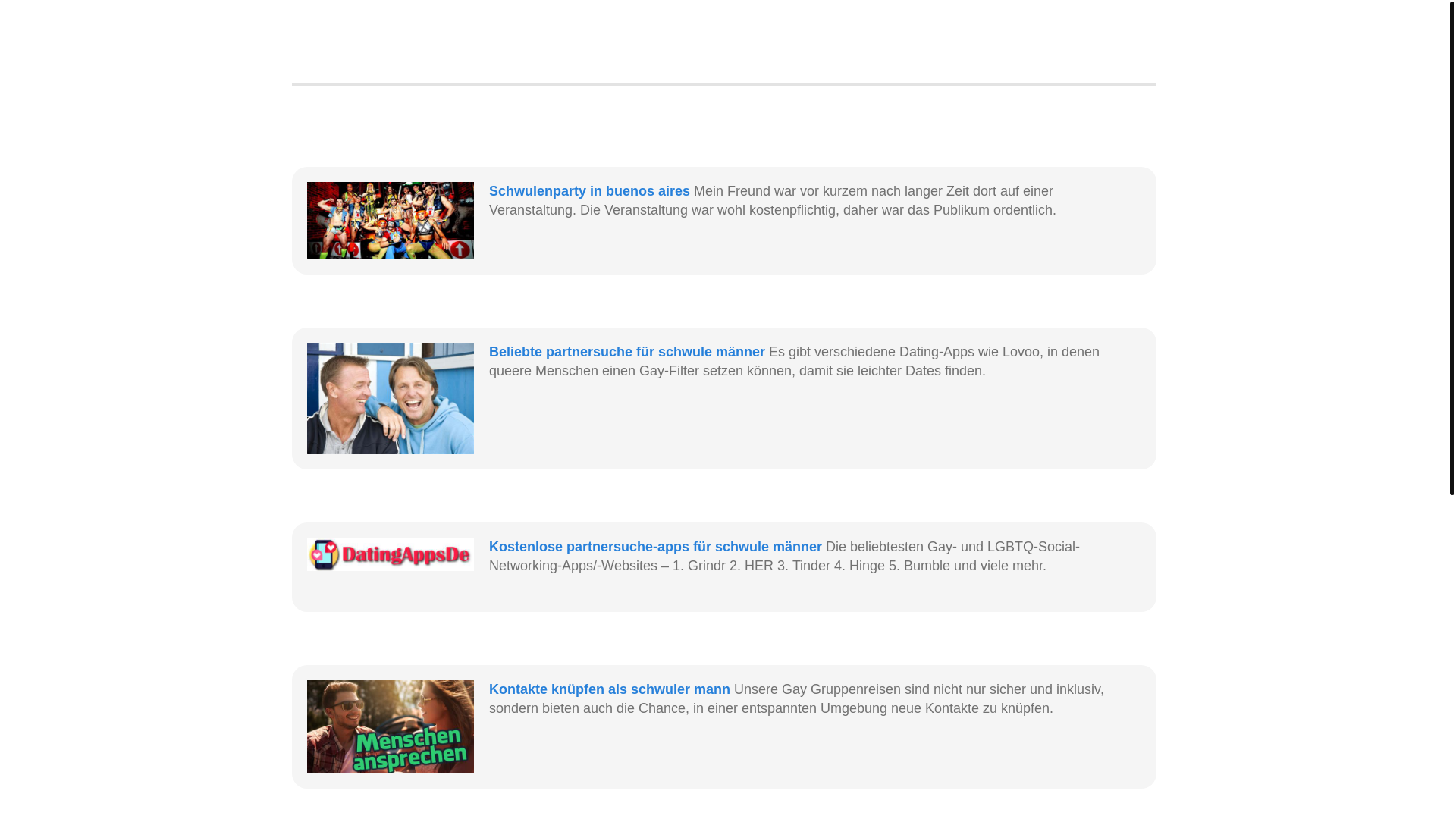Click text 'sondern bieten auch die Chance'
This screenshot has height=819, width=1456.
[587, 708]
